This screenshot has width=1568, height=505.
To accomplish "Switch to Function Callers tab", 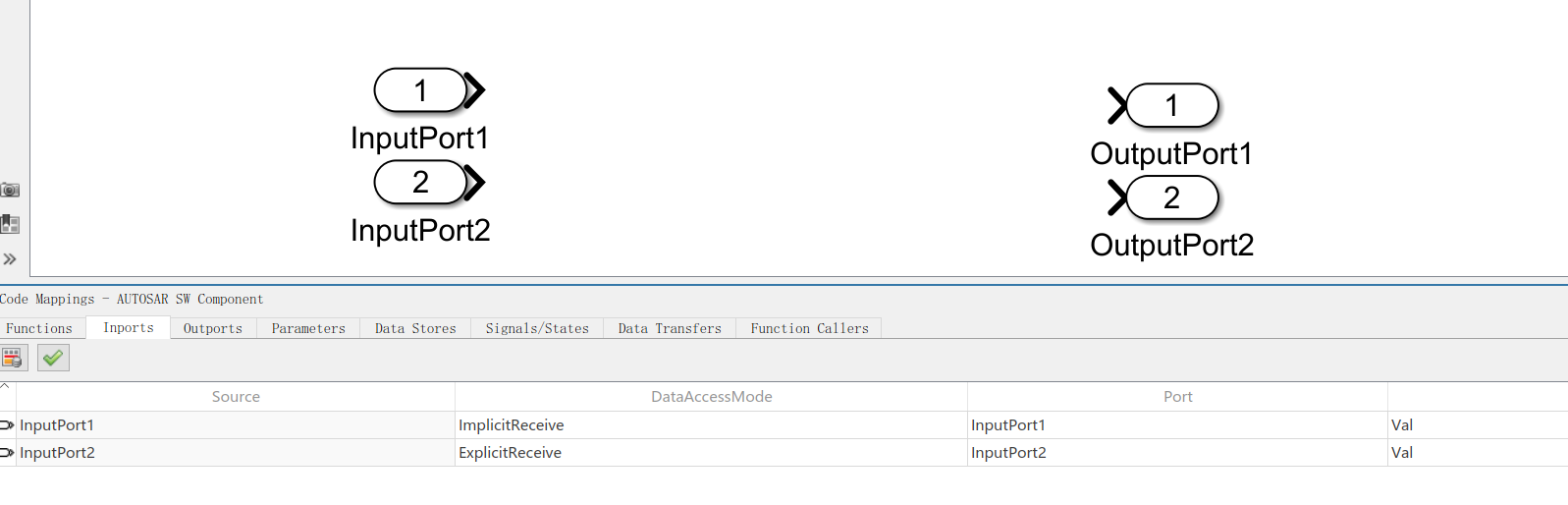I will point(809,328).
